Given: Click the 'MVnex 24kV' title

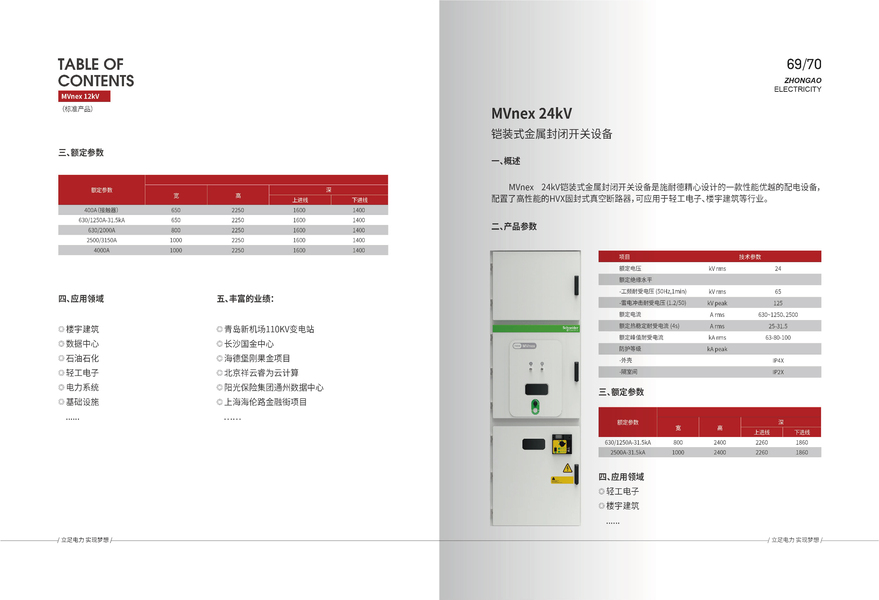Looking at the screenshot, I should pos(531,114).
